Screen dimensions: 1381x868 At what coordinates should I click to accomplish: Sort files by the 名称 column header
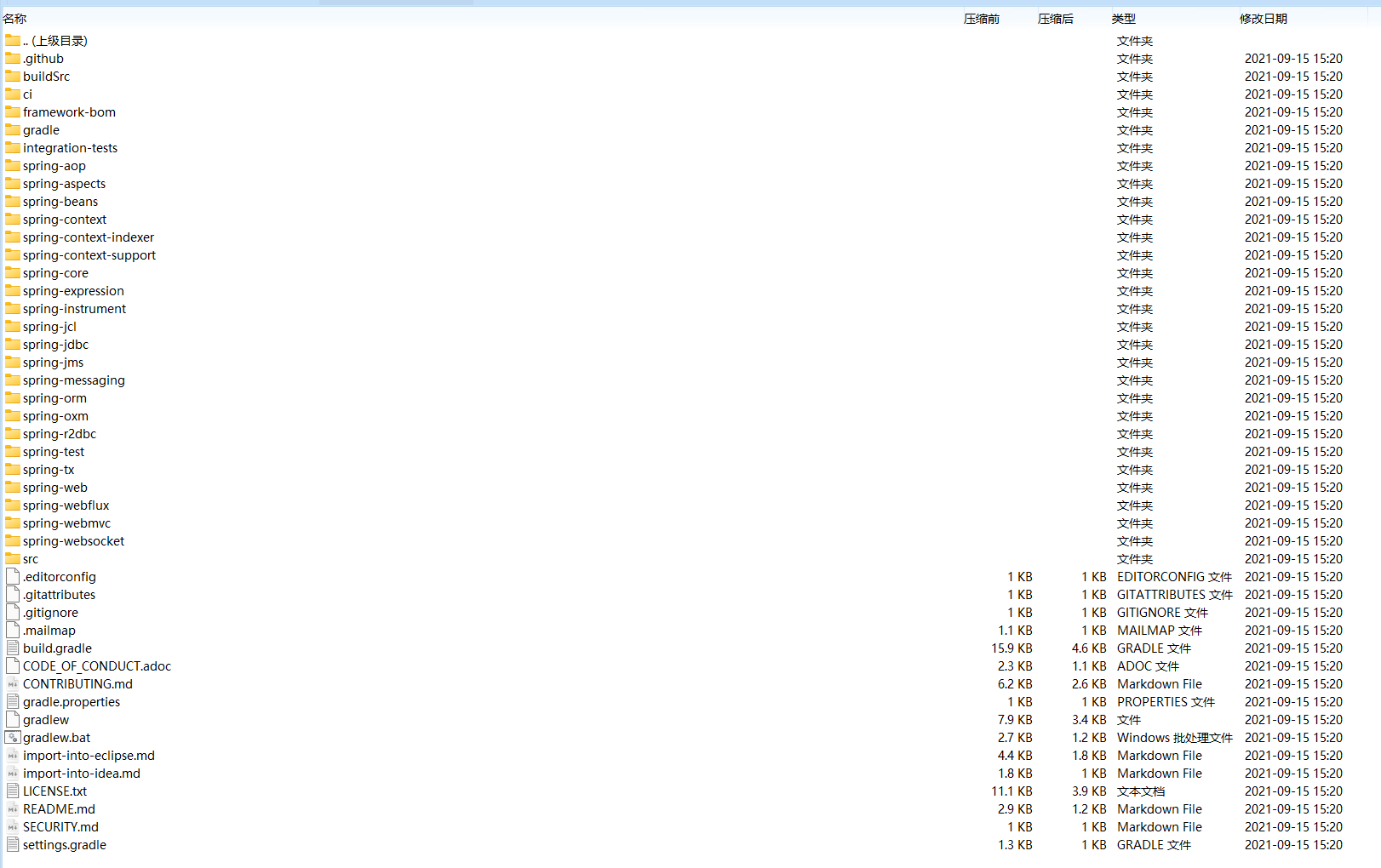(15, 19)
